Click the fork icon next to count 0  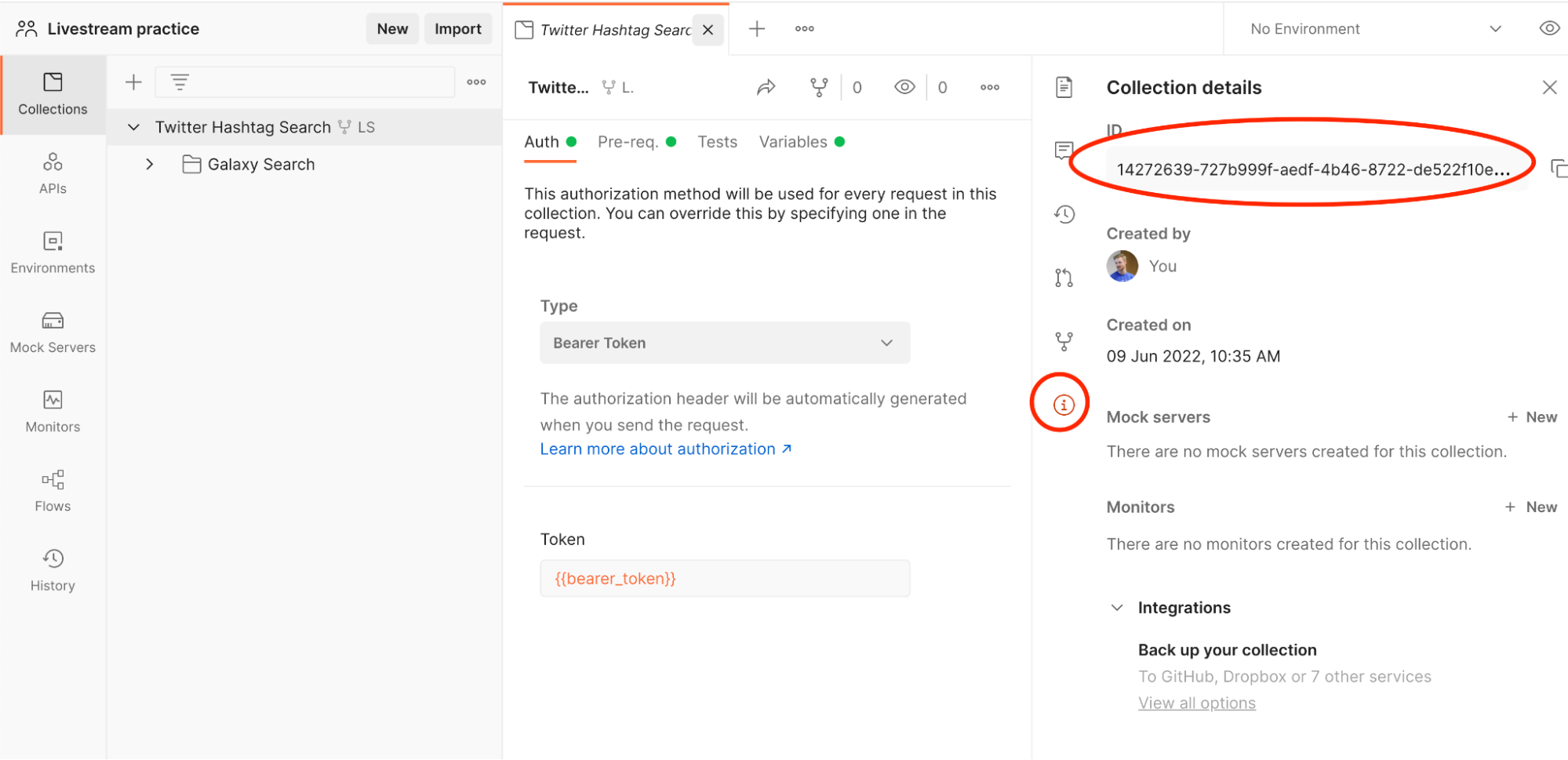819,87
